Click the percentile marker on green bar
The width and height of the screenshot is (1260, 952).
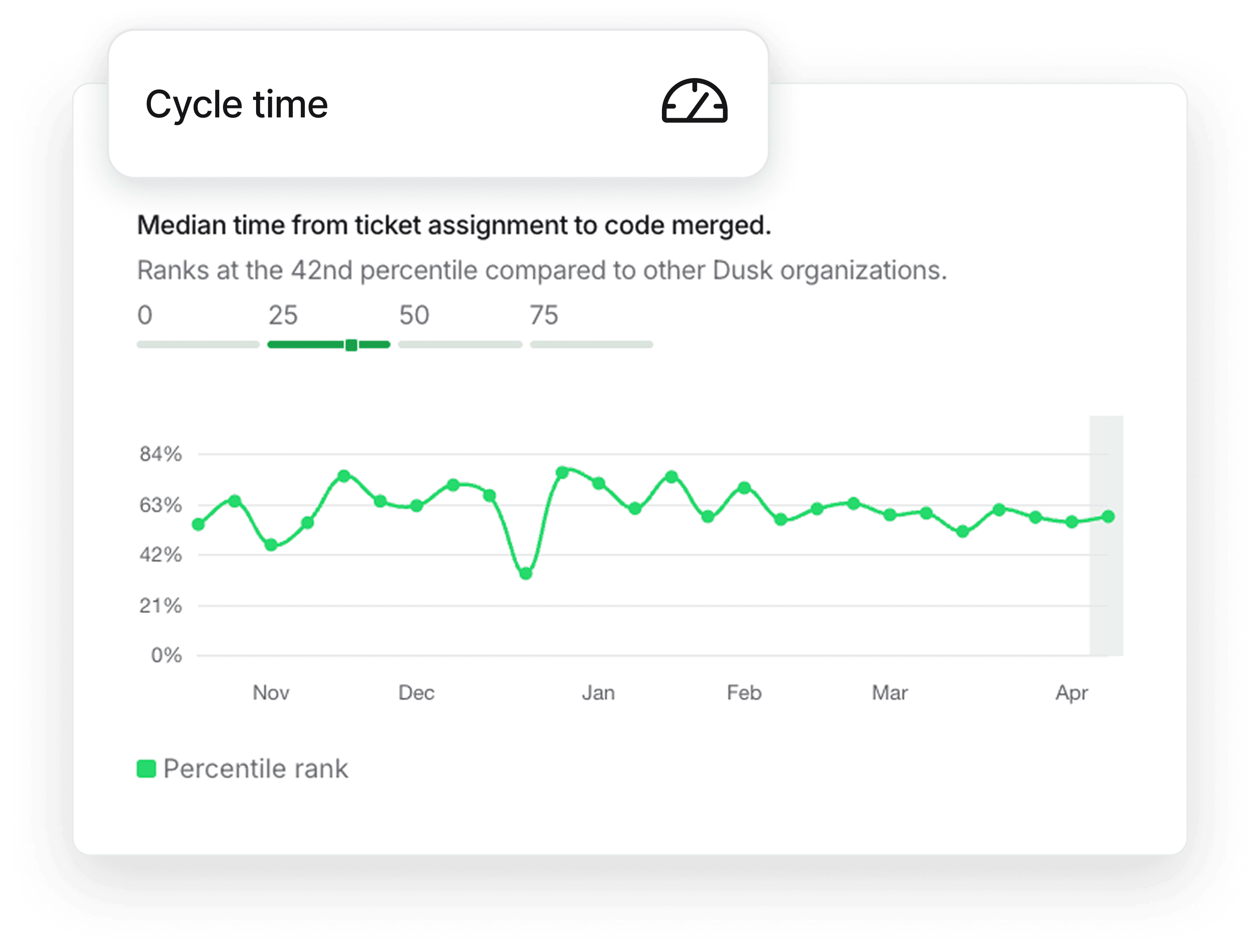click(351, 345)
